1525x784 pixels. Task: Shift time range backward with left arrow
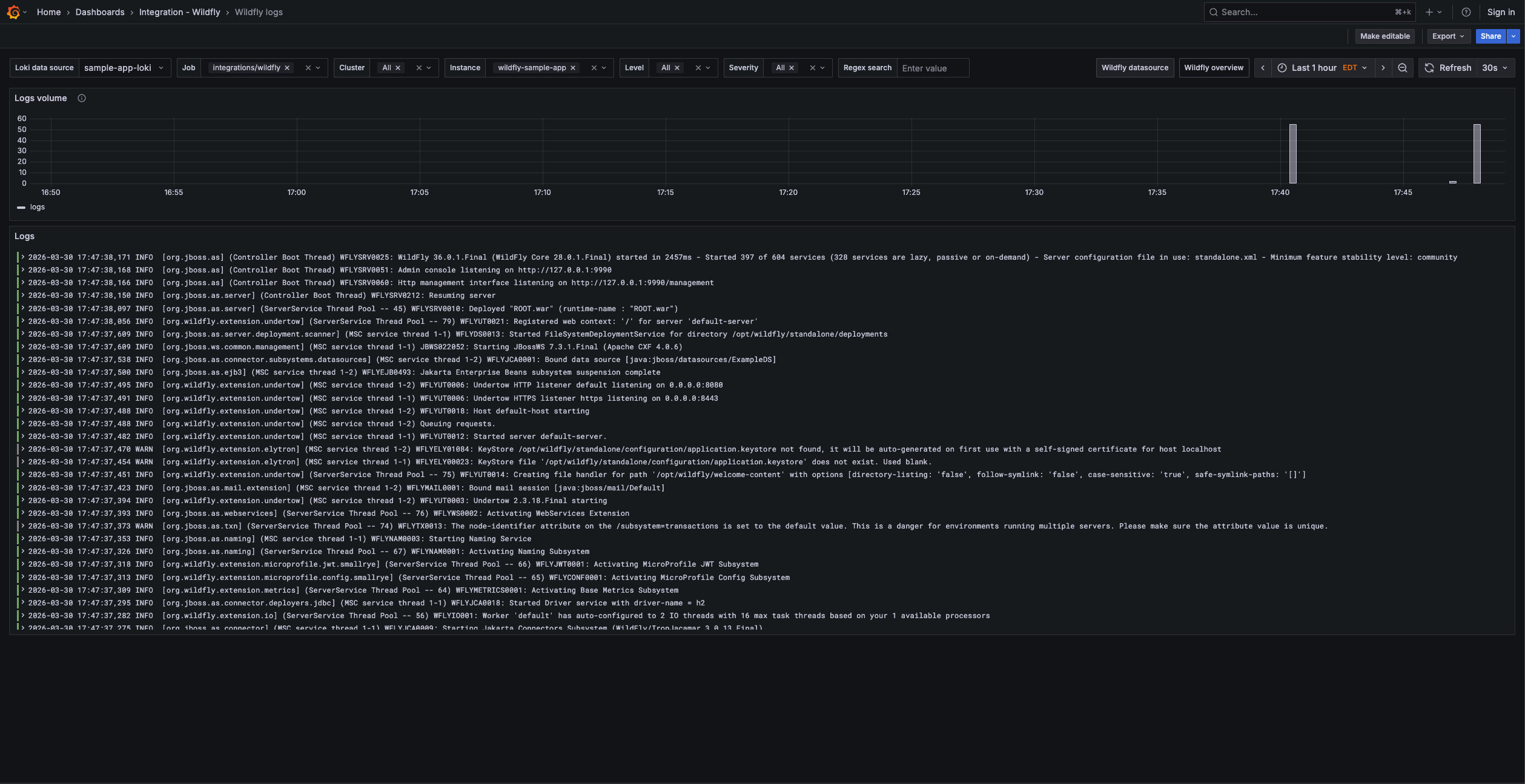point(1263,68)
